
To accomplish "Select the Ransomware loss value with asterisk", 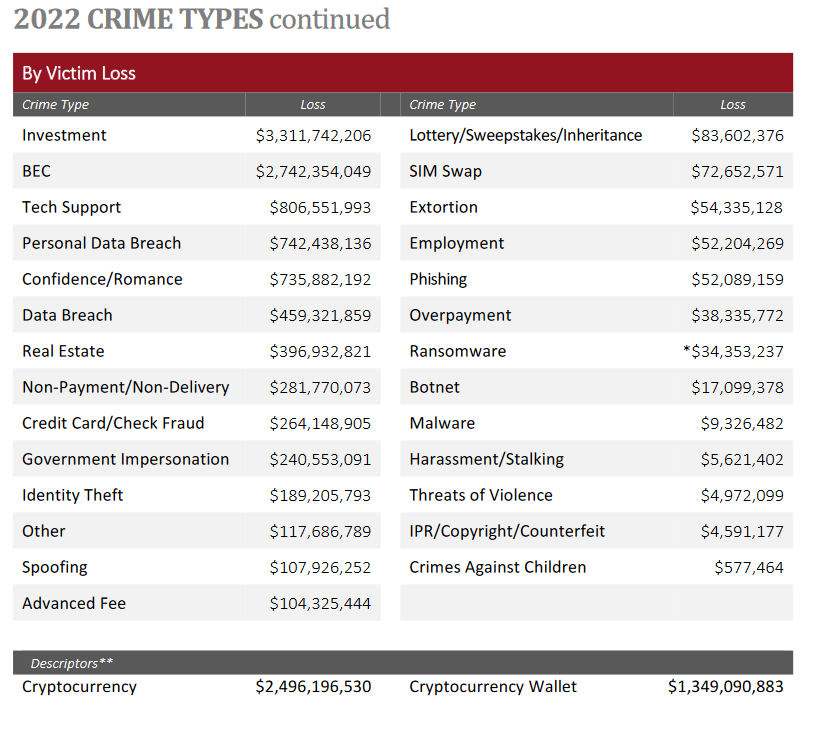I will click(x=731, y=351).
